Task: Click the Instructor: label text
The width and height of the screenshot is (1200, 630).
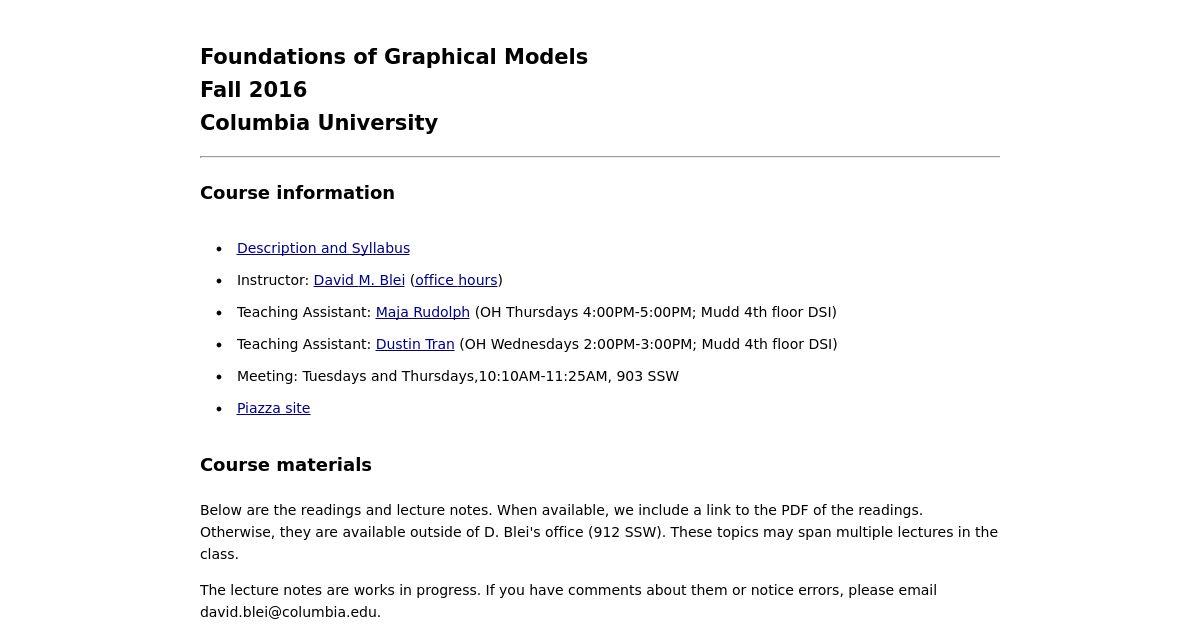Action: (x=273, y=280)
